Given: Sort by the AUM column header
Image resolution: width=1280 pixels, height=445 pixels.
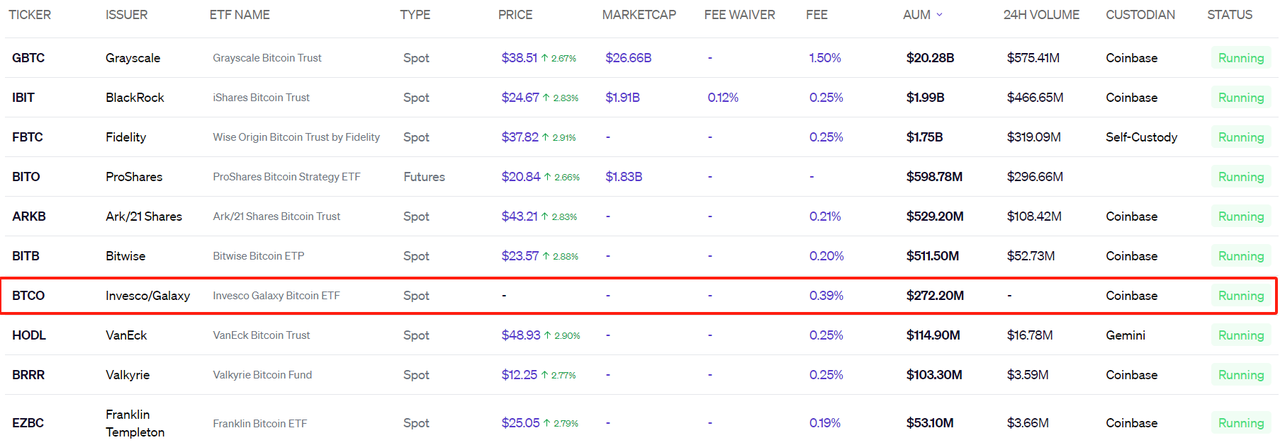Looking at the screenshot, I should [x=924, y=15].
